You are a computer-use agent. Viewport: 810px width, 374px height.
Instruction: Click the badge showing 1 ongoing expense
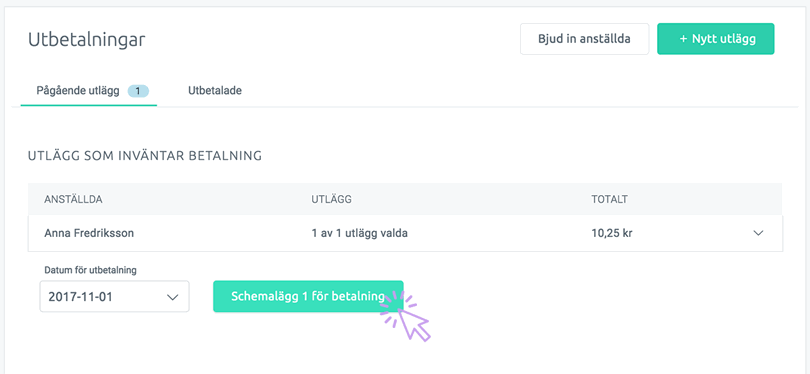pyautogui.click(x=138, y=91)
